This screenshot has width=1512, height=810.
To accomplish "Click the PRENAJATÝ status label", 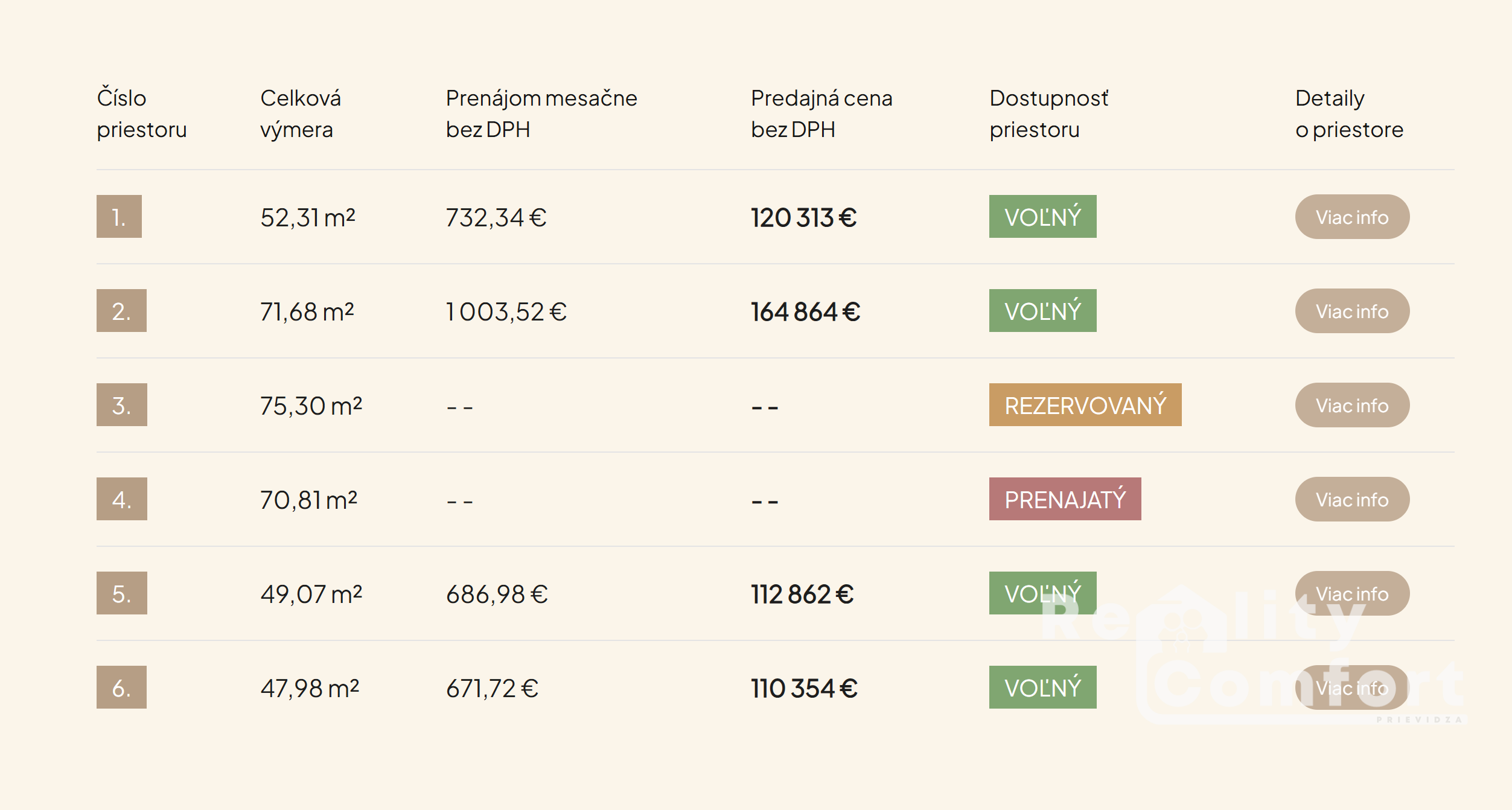I will 1065,499.
